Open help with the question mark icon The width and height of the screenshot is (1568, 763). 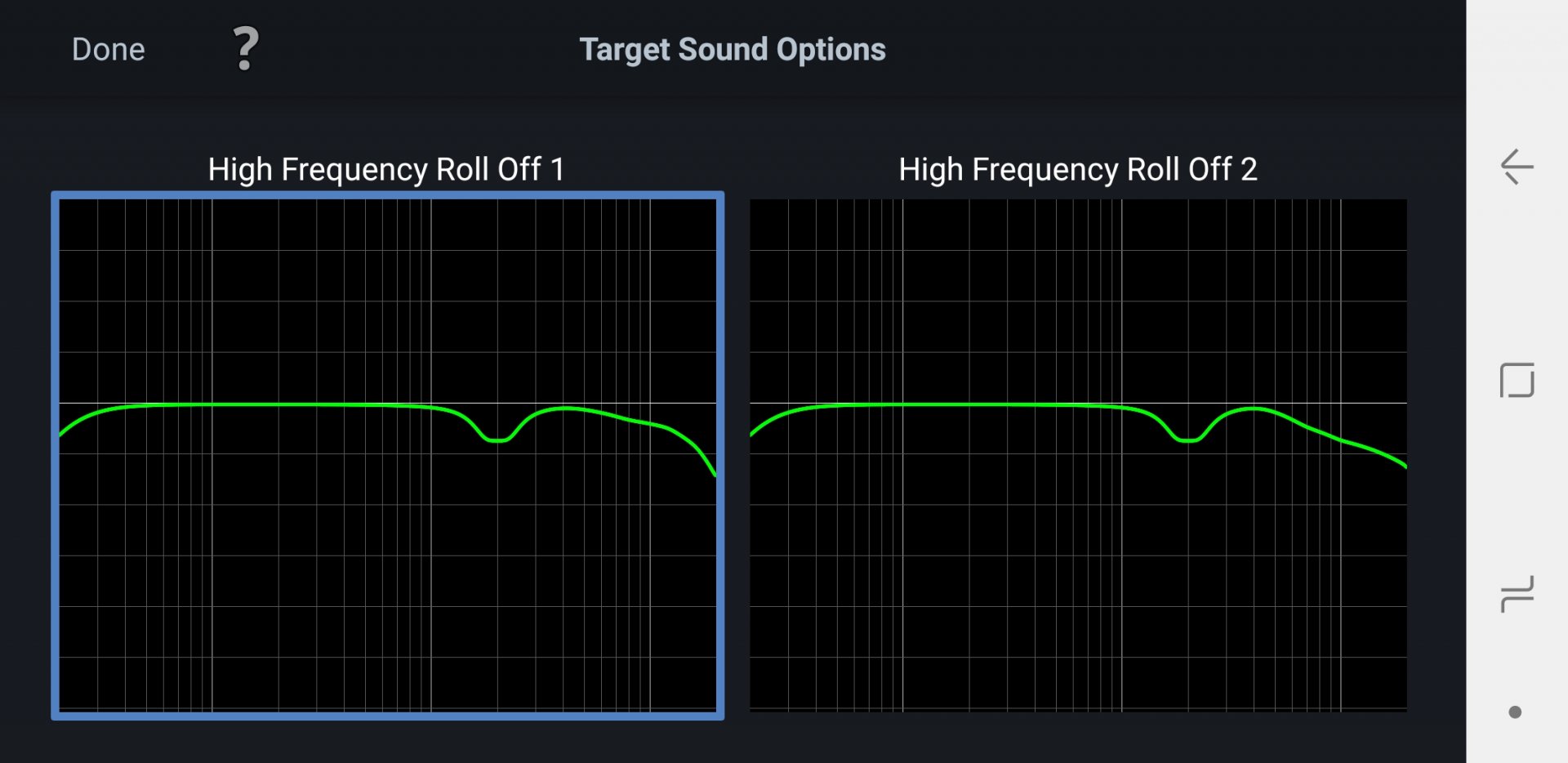(245, 49)
